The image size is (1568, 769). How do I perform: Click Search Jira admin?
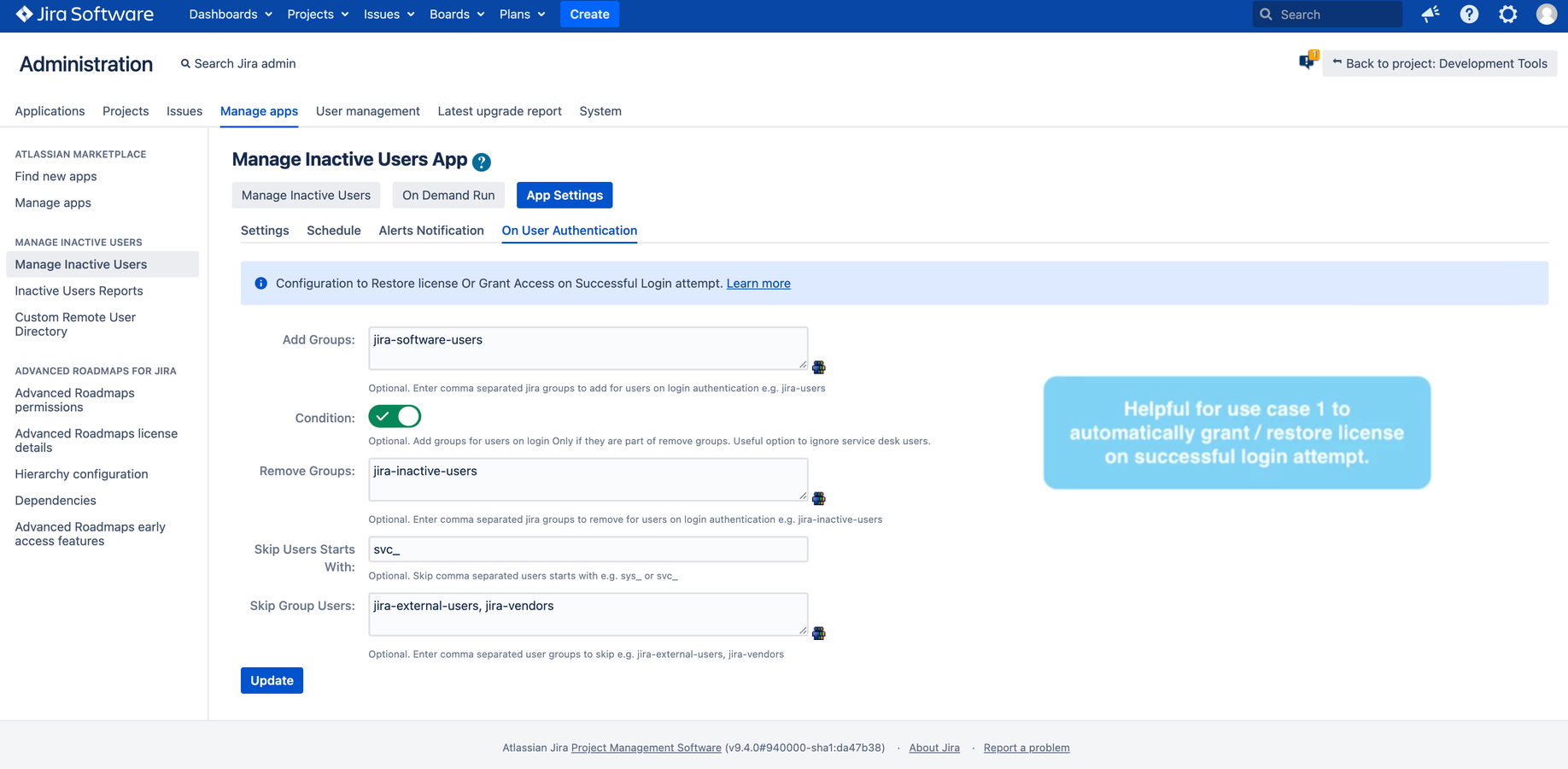(x=238, y=63)
